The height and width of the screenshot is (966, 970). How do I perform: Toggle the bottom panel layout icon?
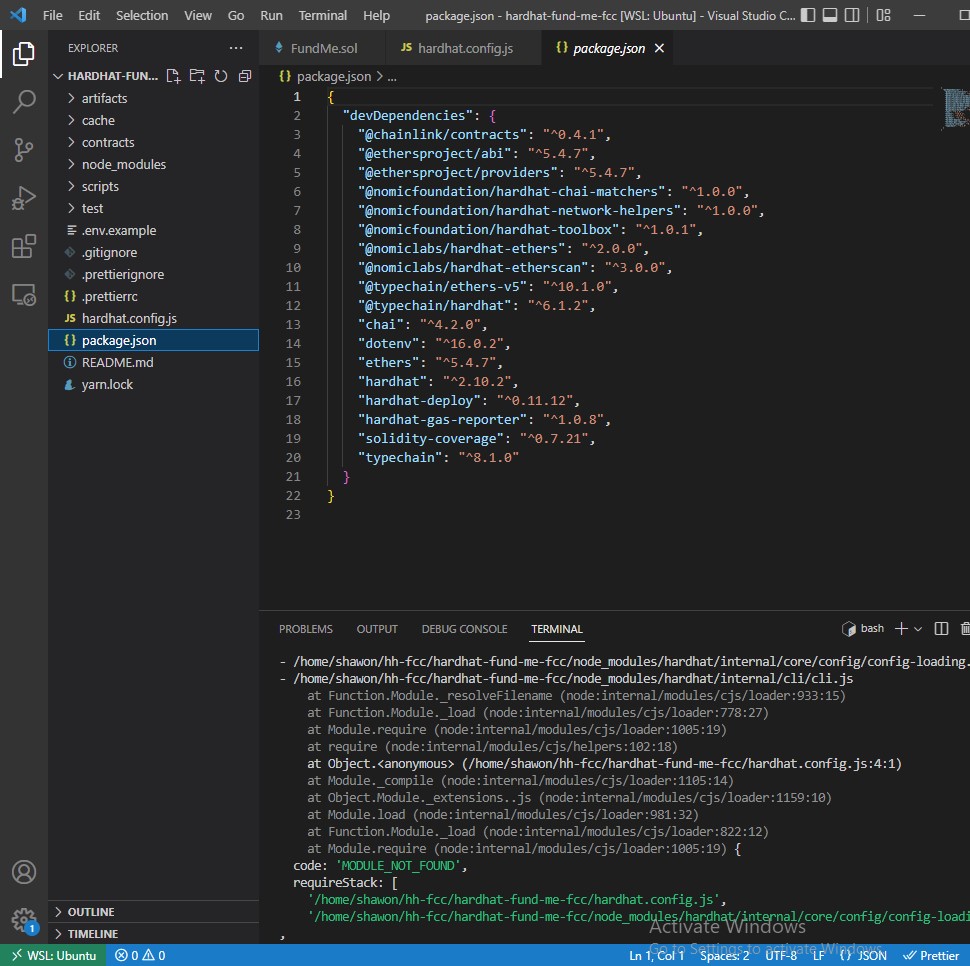coord(830,15)
